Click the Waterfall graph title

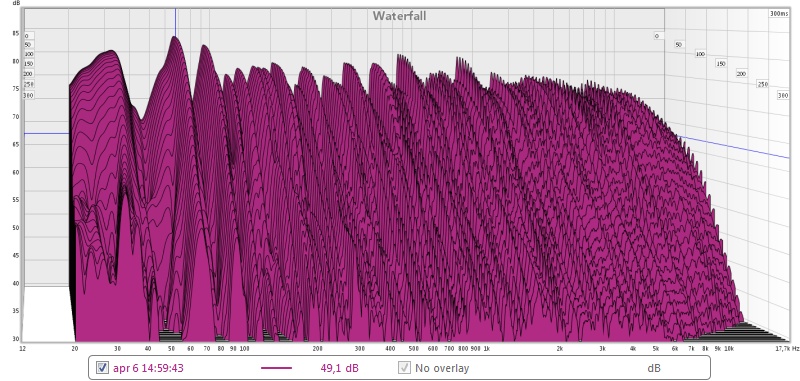pyautogui.click(x=399, y=16)
